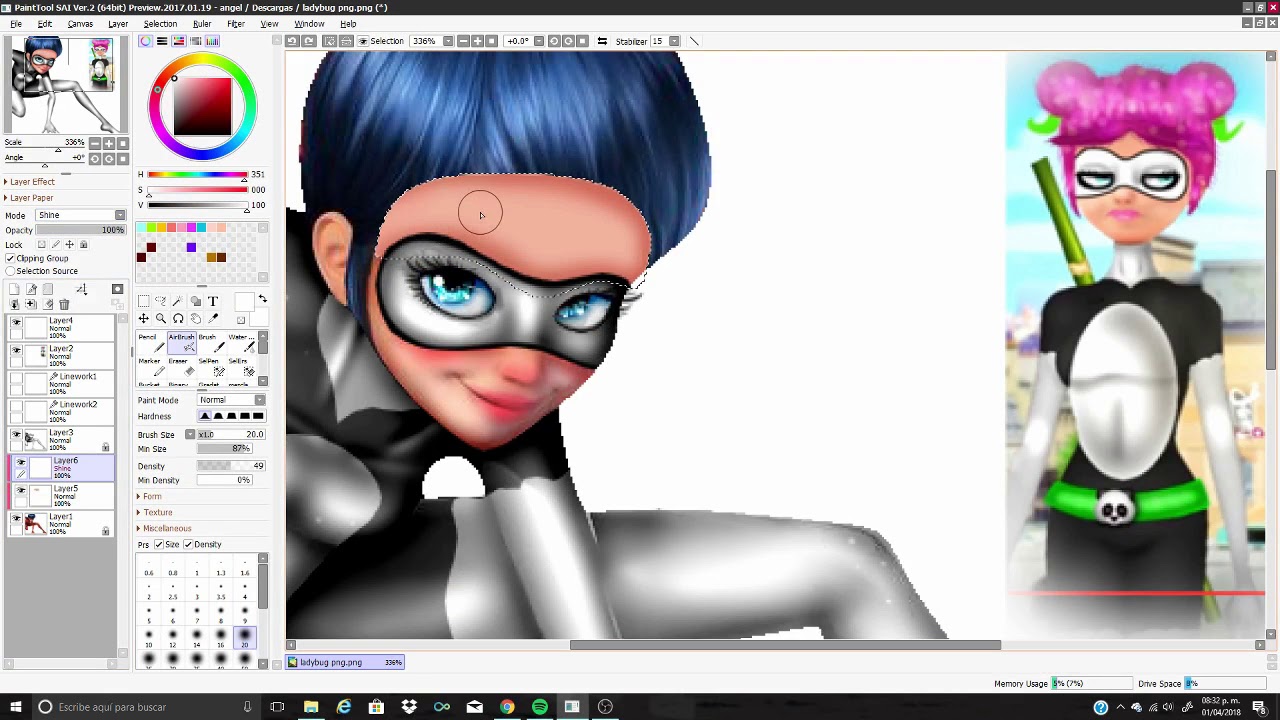Select the softest brush Hardness shape
The width and height of the screenshot is (1280, 720).
coord(205,416)
